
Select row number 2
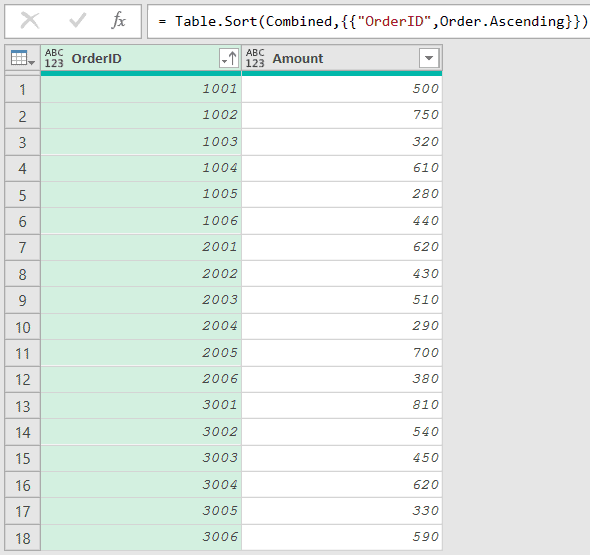coord(23,116)
